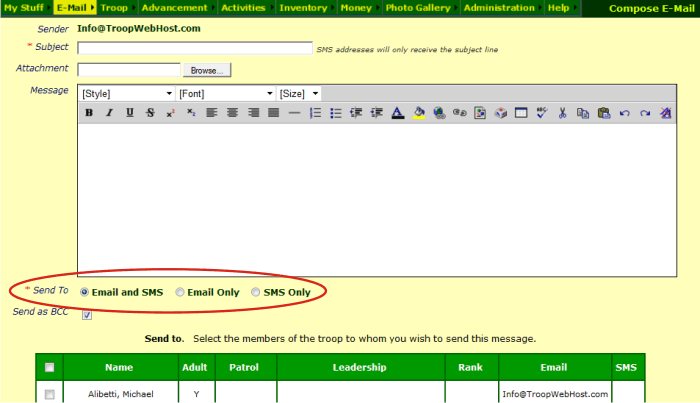Open the [Size] dropdown
The height and width of the screenshot is (403, 700).
299,93
